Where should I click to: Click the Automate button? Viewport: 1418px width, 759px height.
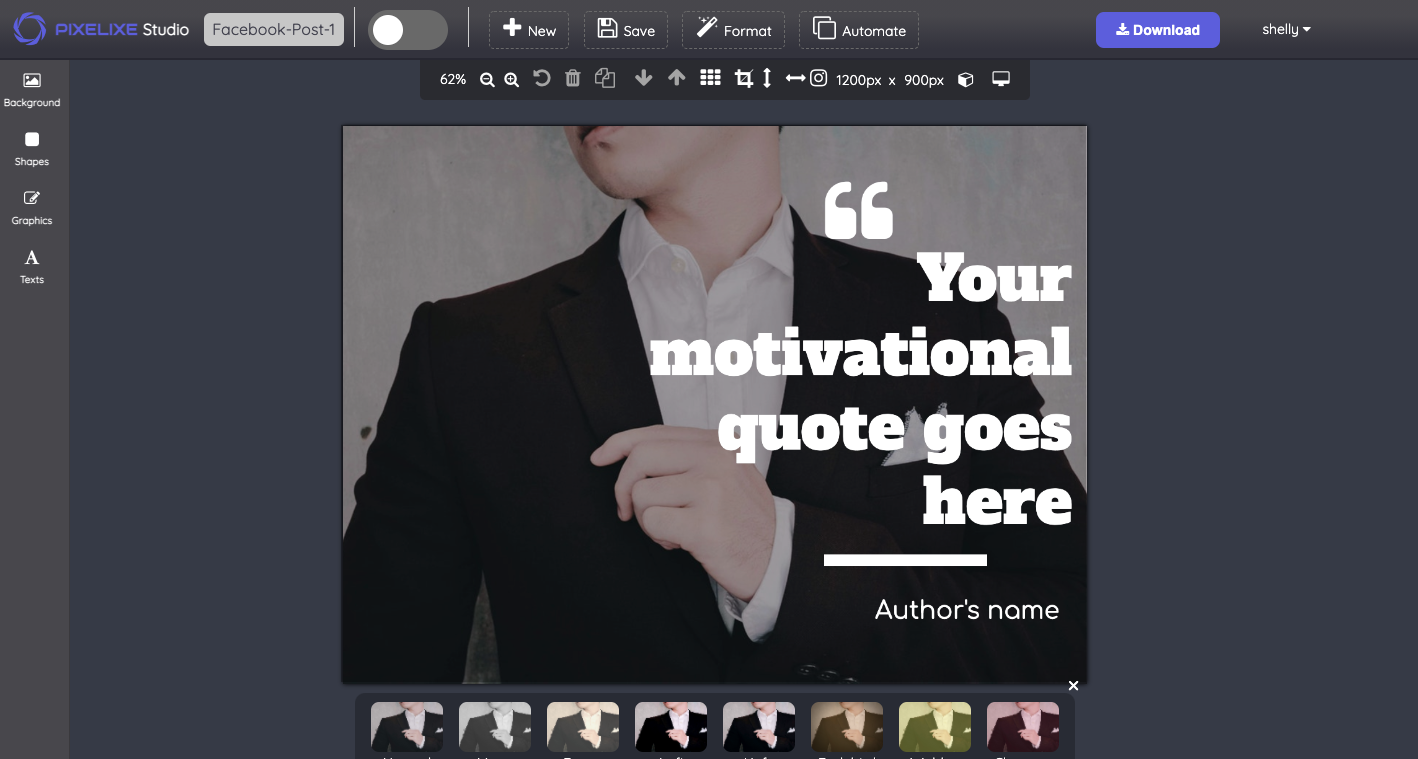point(859,30)
